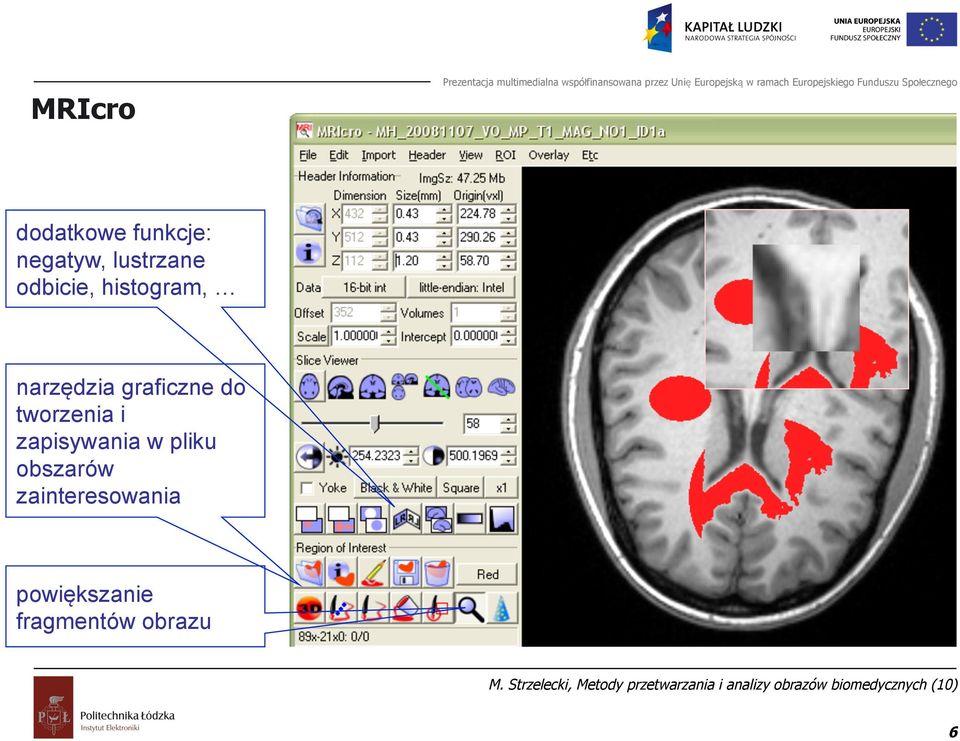Click the 16-bit int data type button
Screen dimensions: 960x741
(x=364, y=287)
